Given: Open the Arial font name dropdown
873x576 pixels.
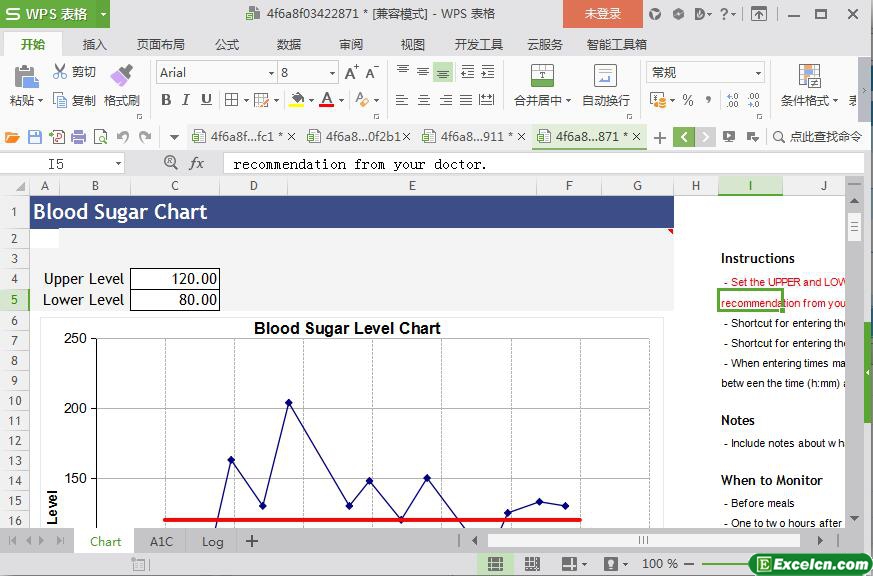Looking at the screenshot, I should click(x=271, y=73).
